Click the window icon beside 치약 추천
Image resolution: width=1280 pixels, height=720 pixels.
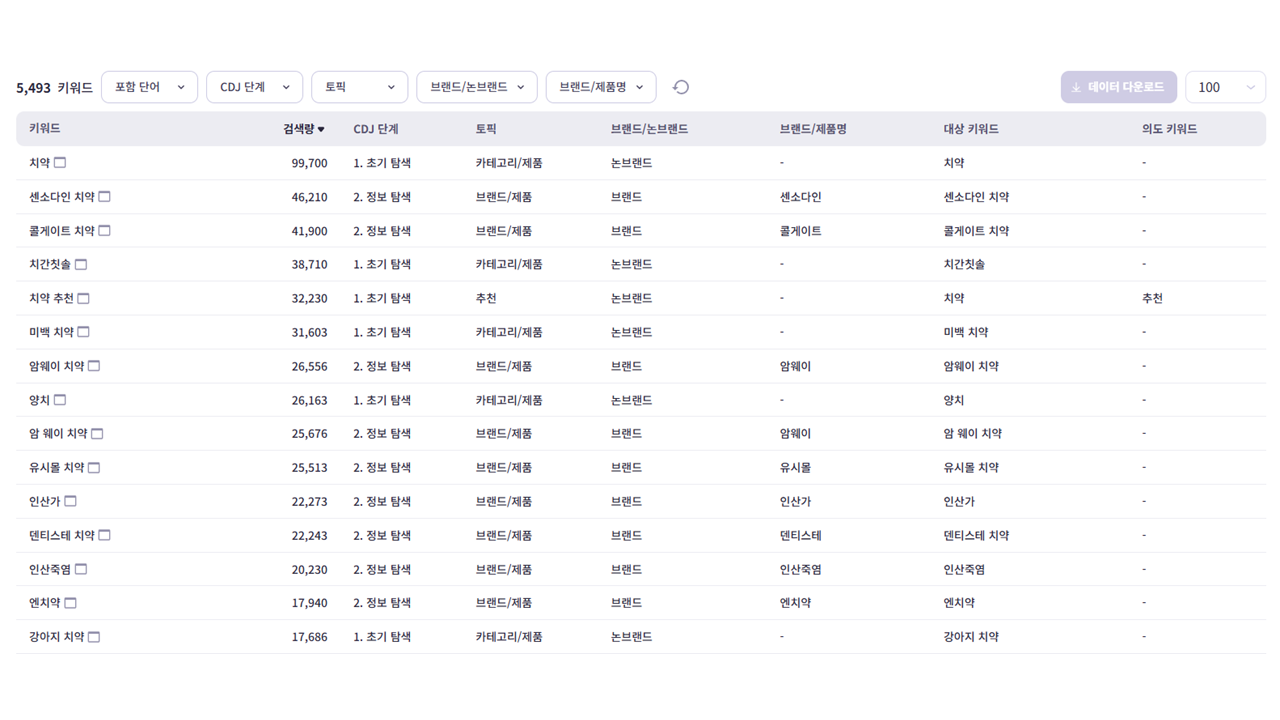pos(84,298)
